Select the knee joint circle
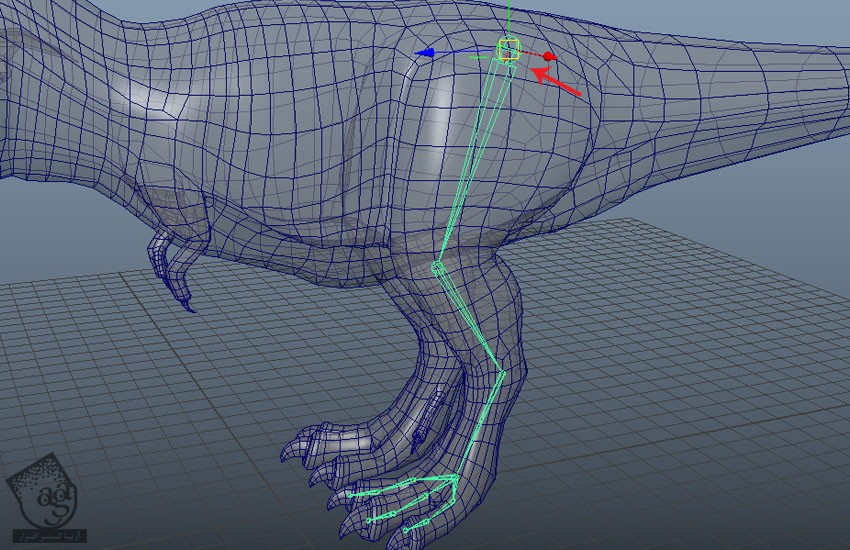 [x=437, y=268]
